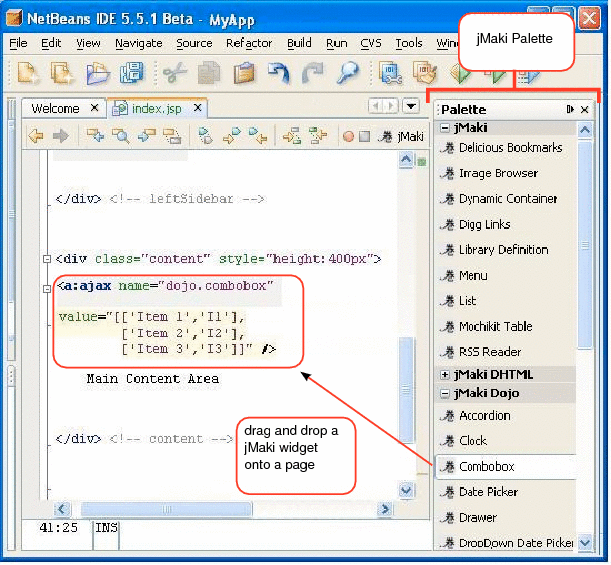The height and width of the screenshot is (565, 611).
Task: Click the Build Main Project icon
Action: pyautogui.click(x=391, y=73)
